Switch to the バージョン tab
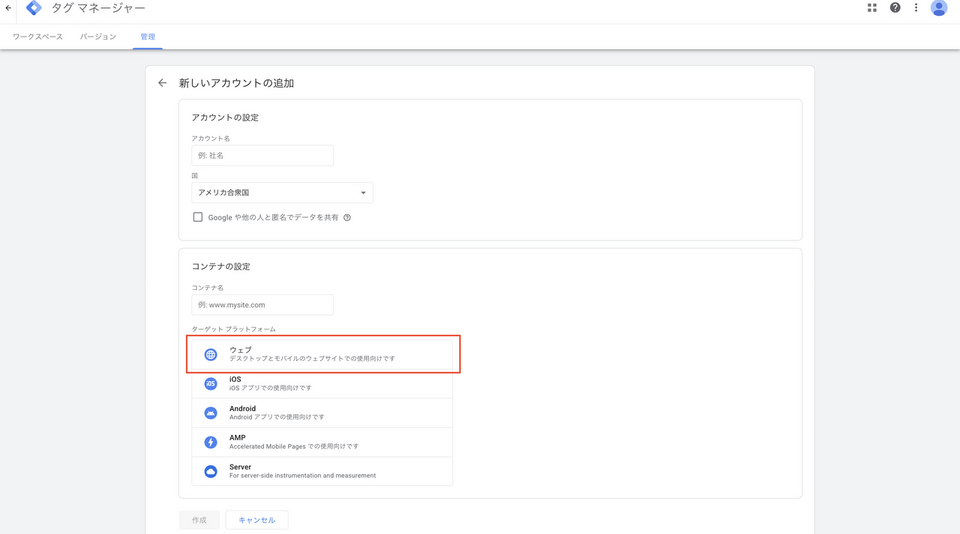This screenshot has height=534, width=960. pyautogui.click(x=98, y=37)
